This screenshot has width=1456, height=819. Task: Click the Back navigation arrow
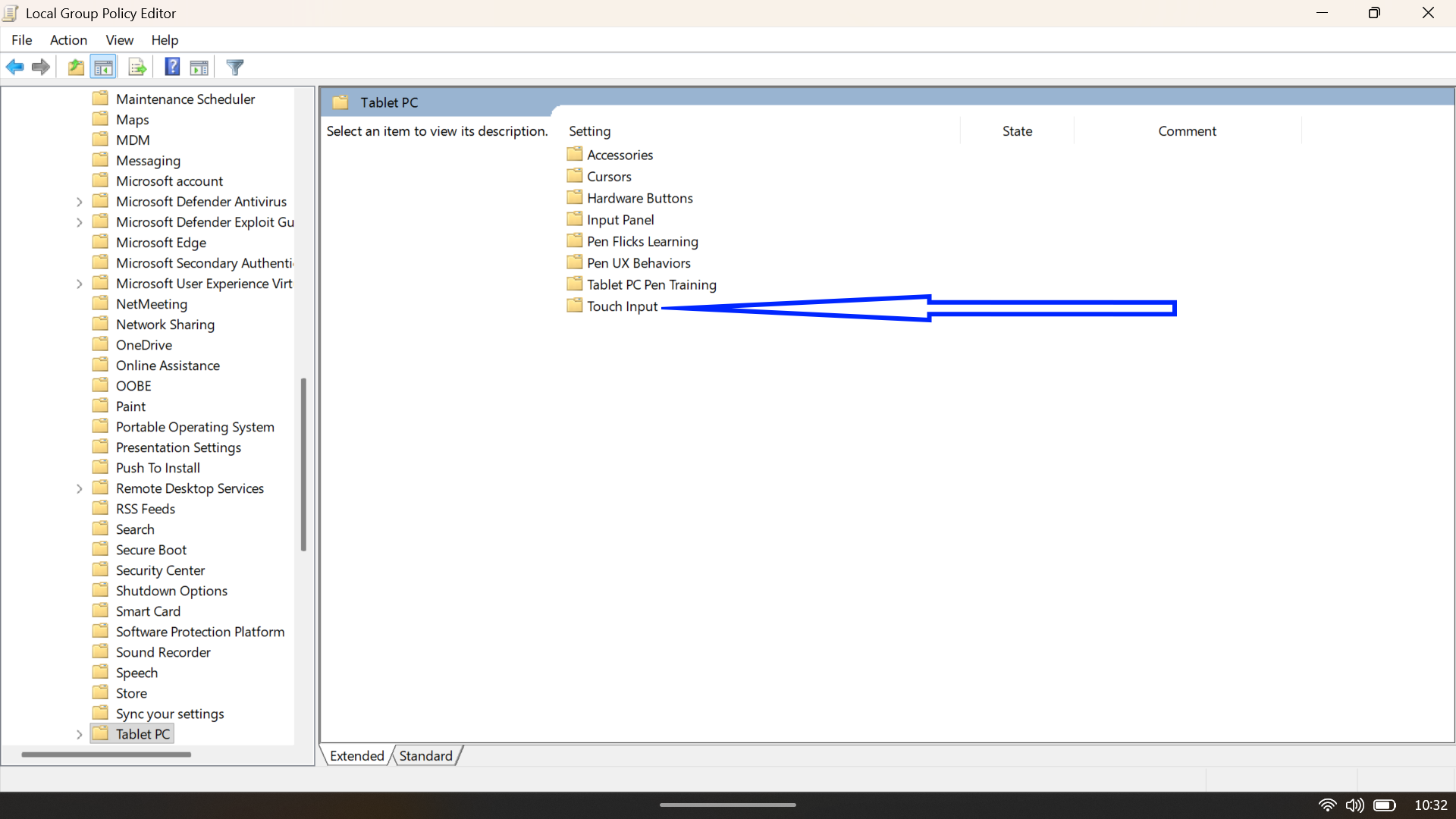pyautogui.click(x=14, y=67)
